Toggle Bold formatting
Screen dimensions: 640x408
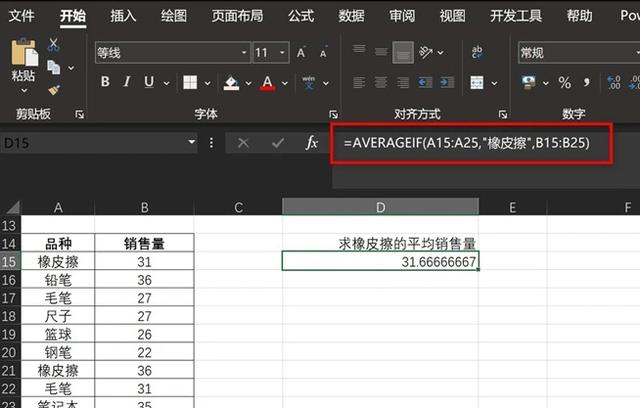click(x=104, y=82)
